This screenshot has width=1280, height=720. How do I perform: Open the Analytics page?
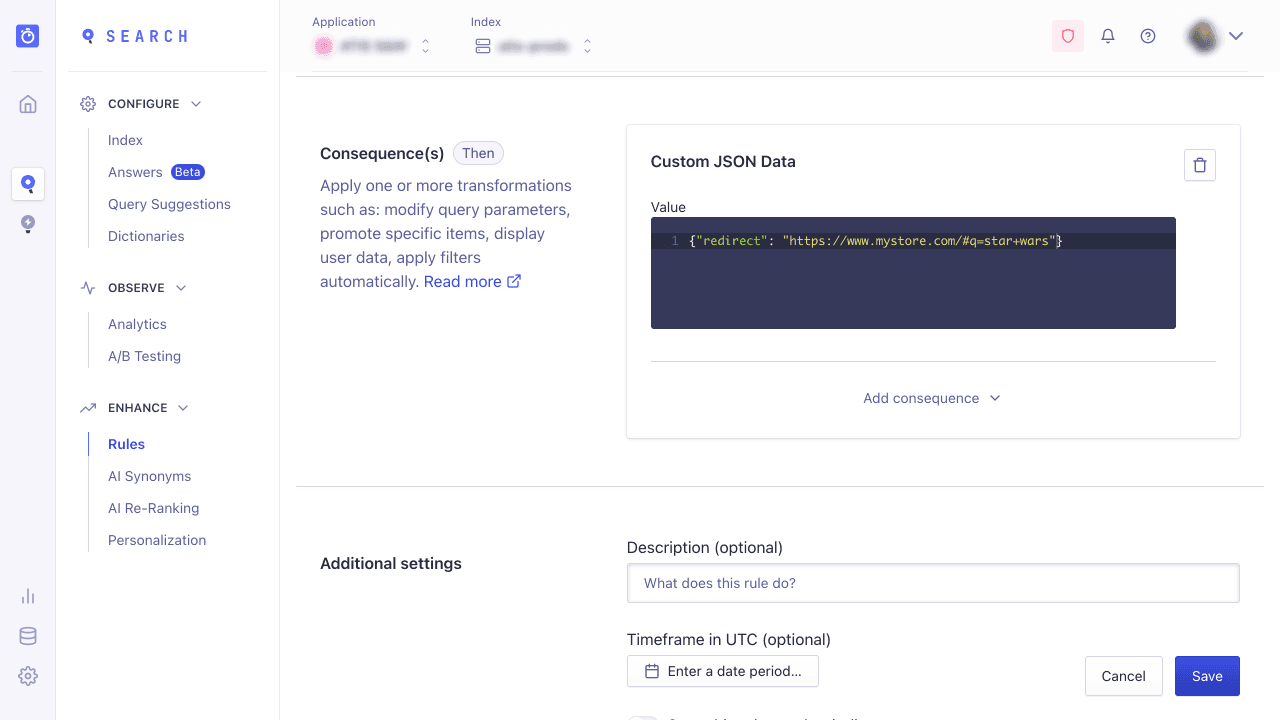coord(137,324)
